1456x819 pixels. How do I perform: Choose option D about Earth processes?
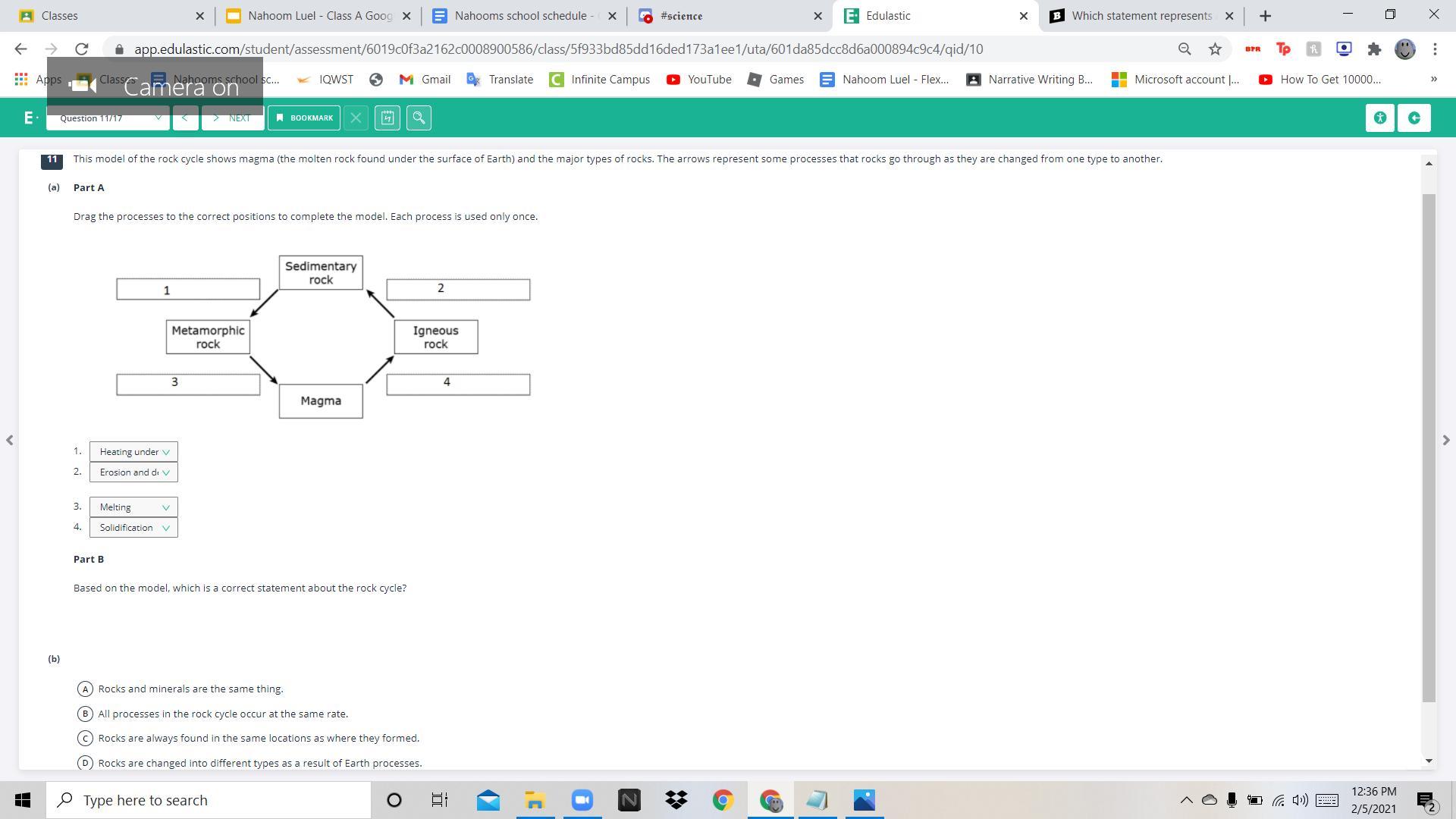pyautogui.click(x=85, y=763)
